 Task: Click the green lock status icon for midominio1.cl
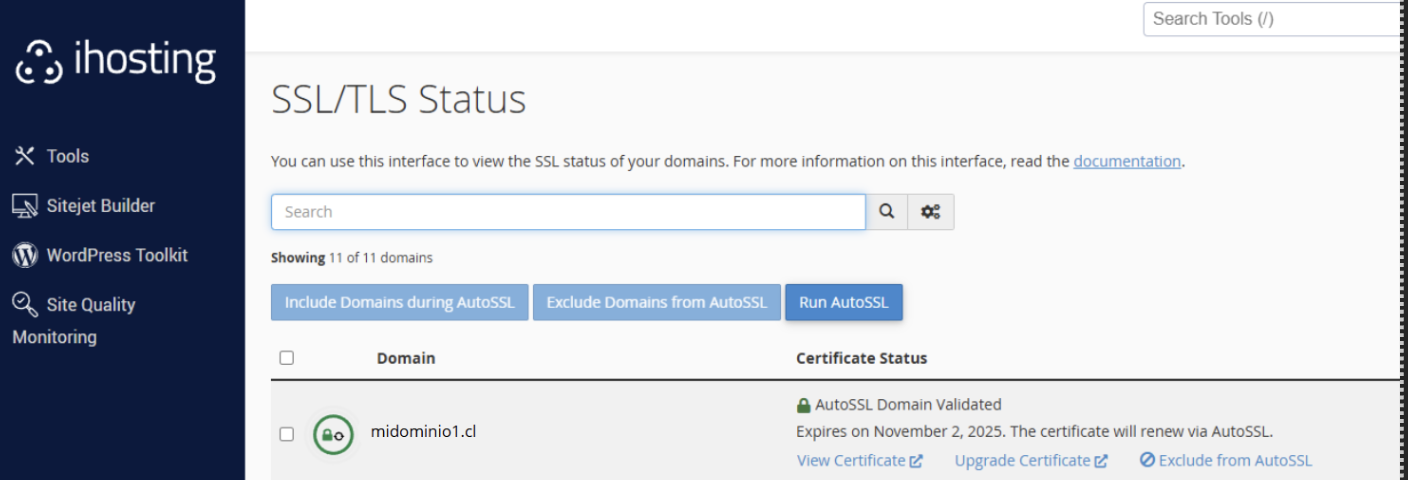tap(333, 434)
